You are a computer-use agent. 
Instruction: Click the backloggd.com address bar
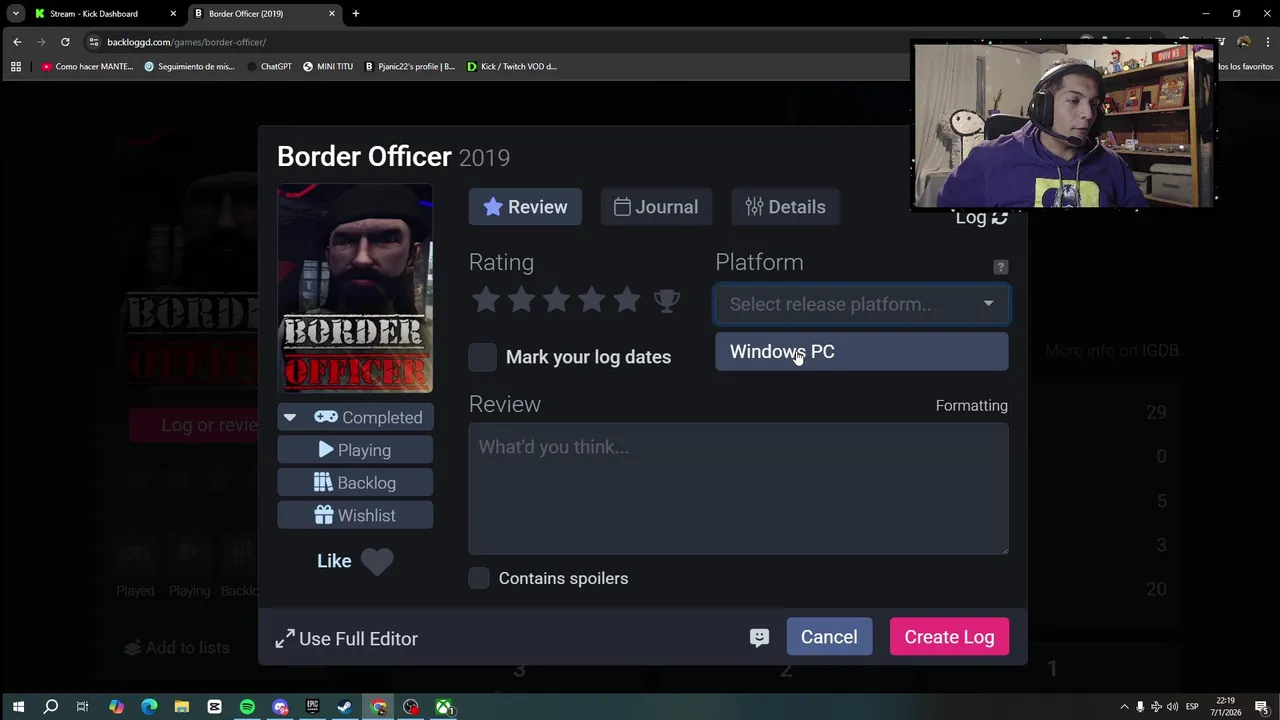(x=186, y=42)
